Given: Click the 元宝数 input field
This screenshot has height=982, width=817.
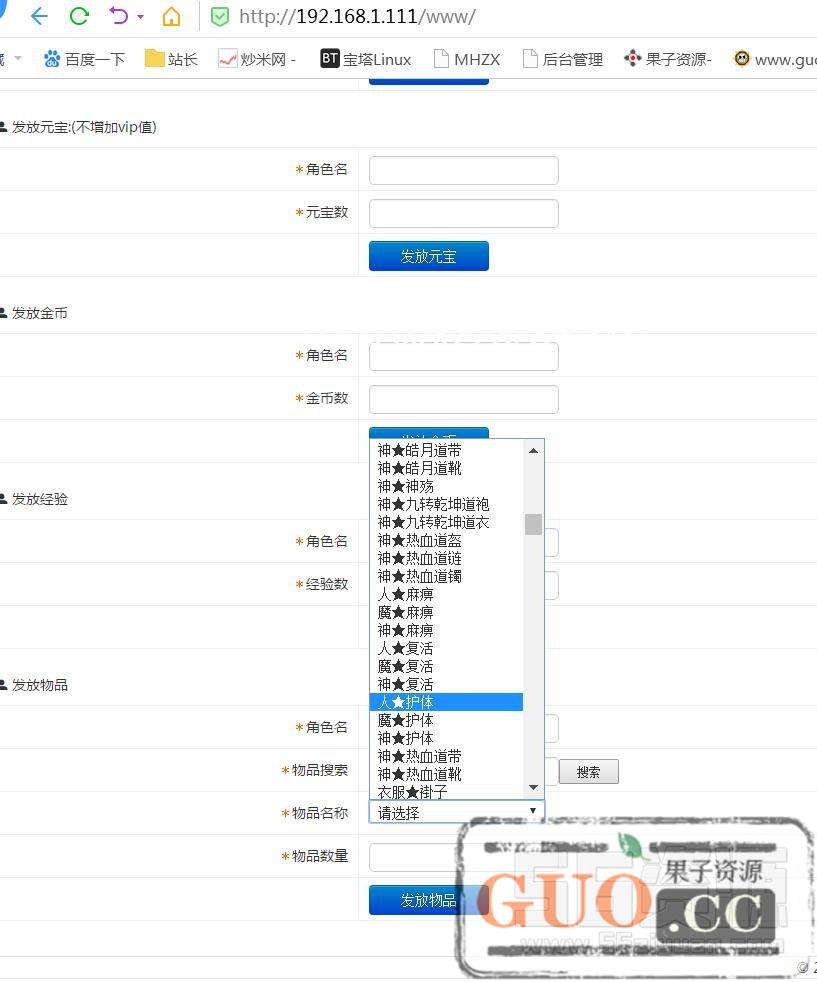Looking at the screenshot, I should (463, 213).
